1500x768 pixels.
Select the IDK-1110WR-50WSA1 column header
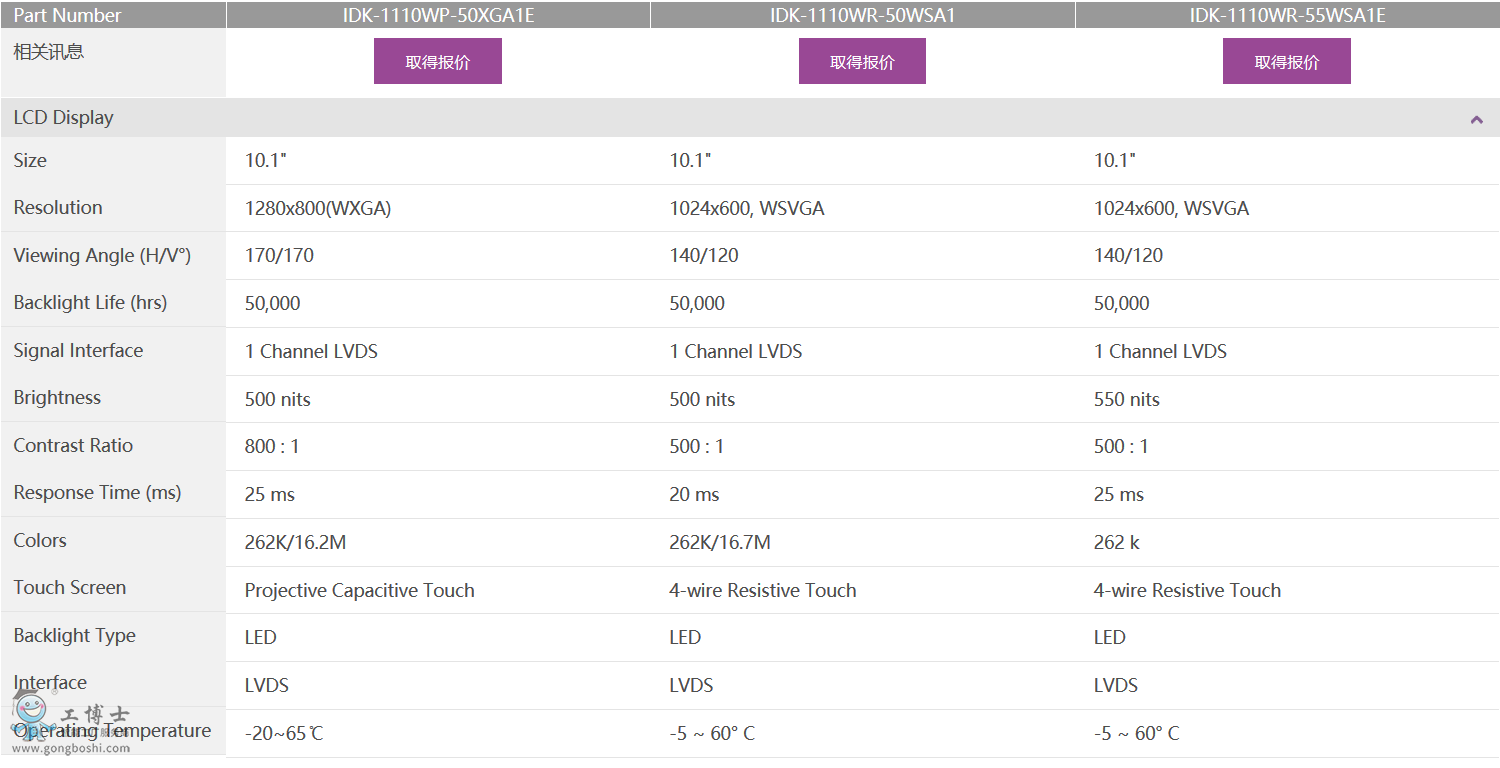coord(862,15)
